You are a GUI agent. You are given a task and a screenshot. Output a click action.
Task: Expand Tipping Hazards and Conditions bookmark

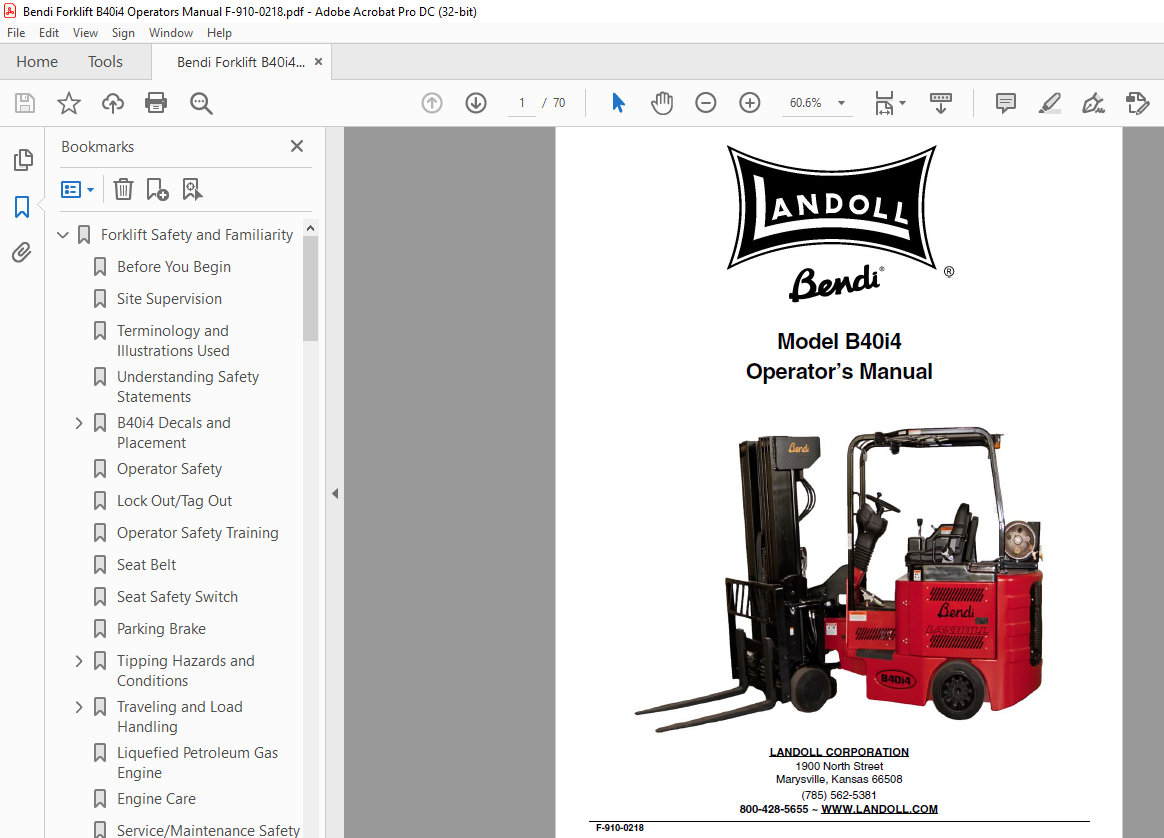pos(79,661)
